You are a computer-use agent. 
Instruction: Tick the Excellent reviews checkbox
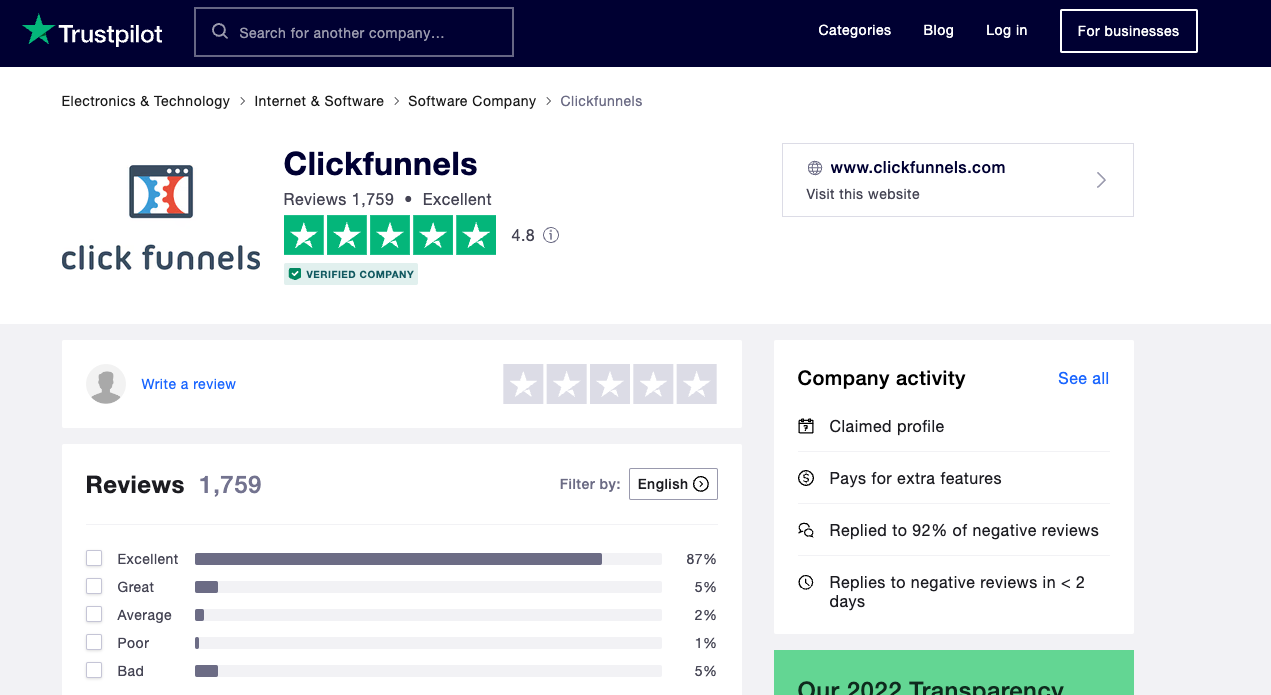point(94,559)
